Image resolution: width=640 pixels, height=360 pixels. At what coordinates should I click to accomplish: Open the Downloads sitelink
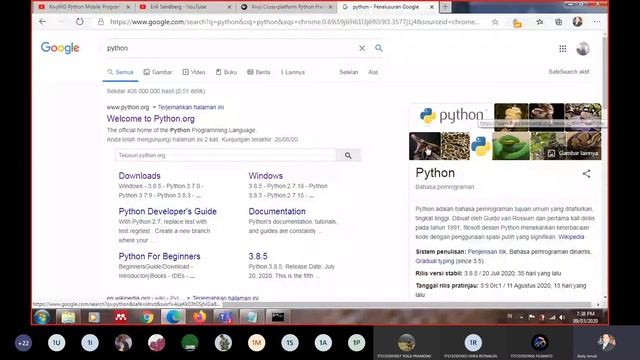[x=139, y=176]
